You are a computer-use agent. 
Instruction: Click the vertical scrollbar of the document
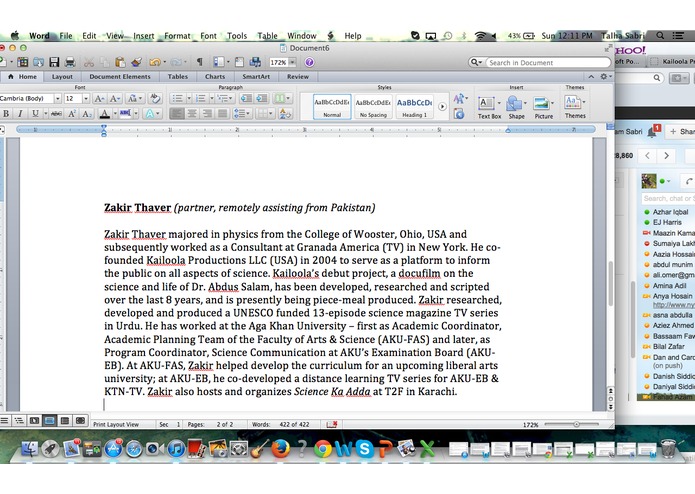(x=610, y=284)
